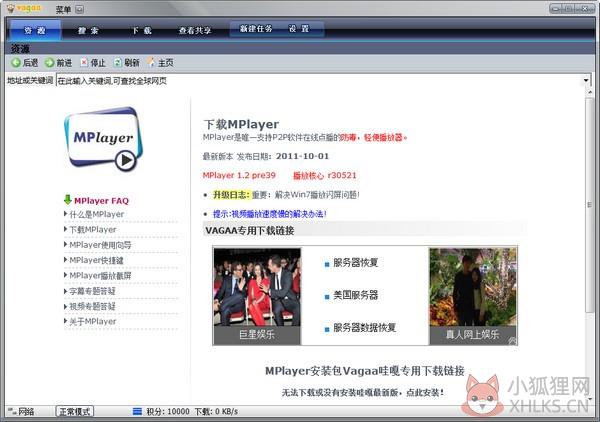
Task: Click the 新建任务 button
Action: [256, 29]
